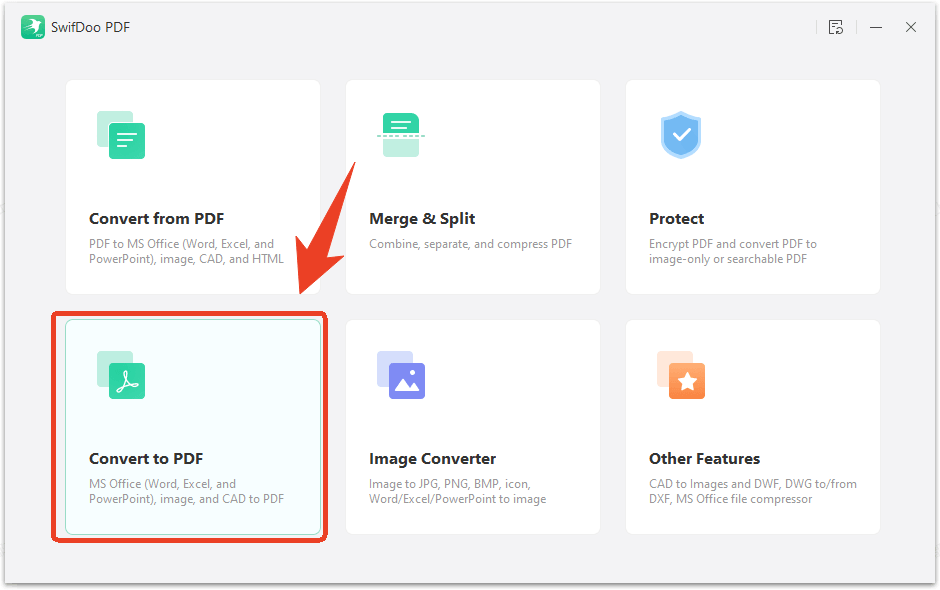Open the Convert from PDF heading
This screenshot has height=590, width=940.
(156, 219)
